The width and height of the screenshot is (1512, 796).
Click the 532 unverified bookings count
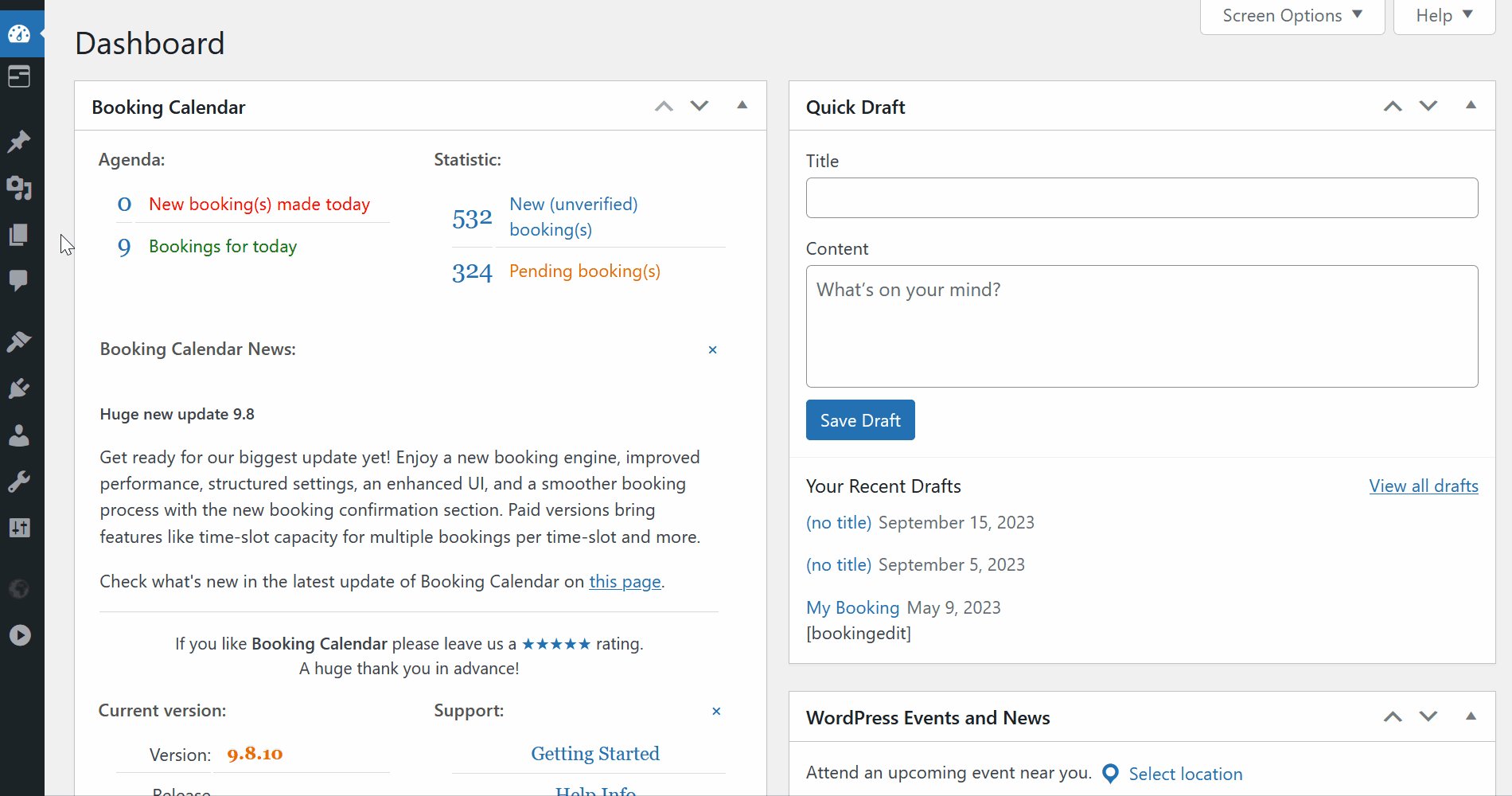472,218
